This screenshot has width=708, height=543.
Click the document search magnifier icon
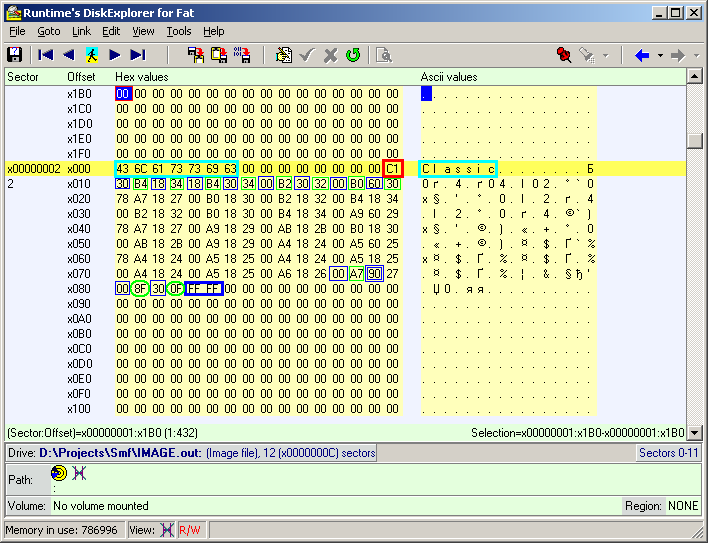tap(384, 55)
